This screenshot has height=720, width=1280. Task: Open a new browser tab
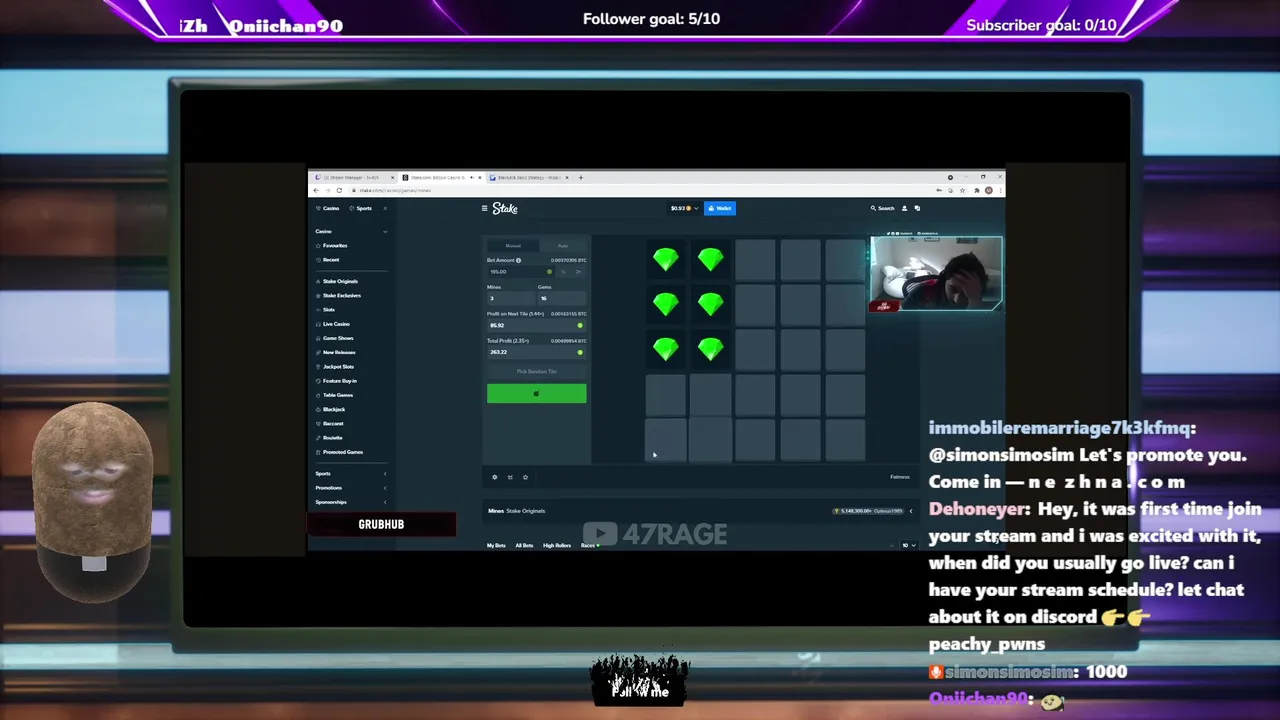[x=580, y=177]
